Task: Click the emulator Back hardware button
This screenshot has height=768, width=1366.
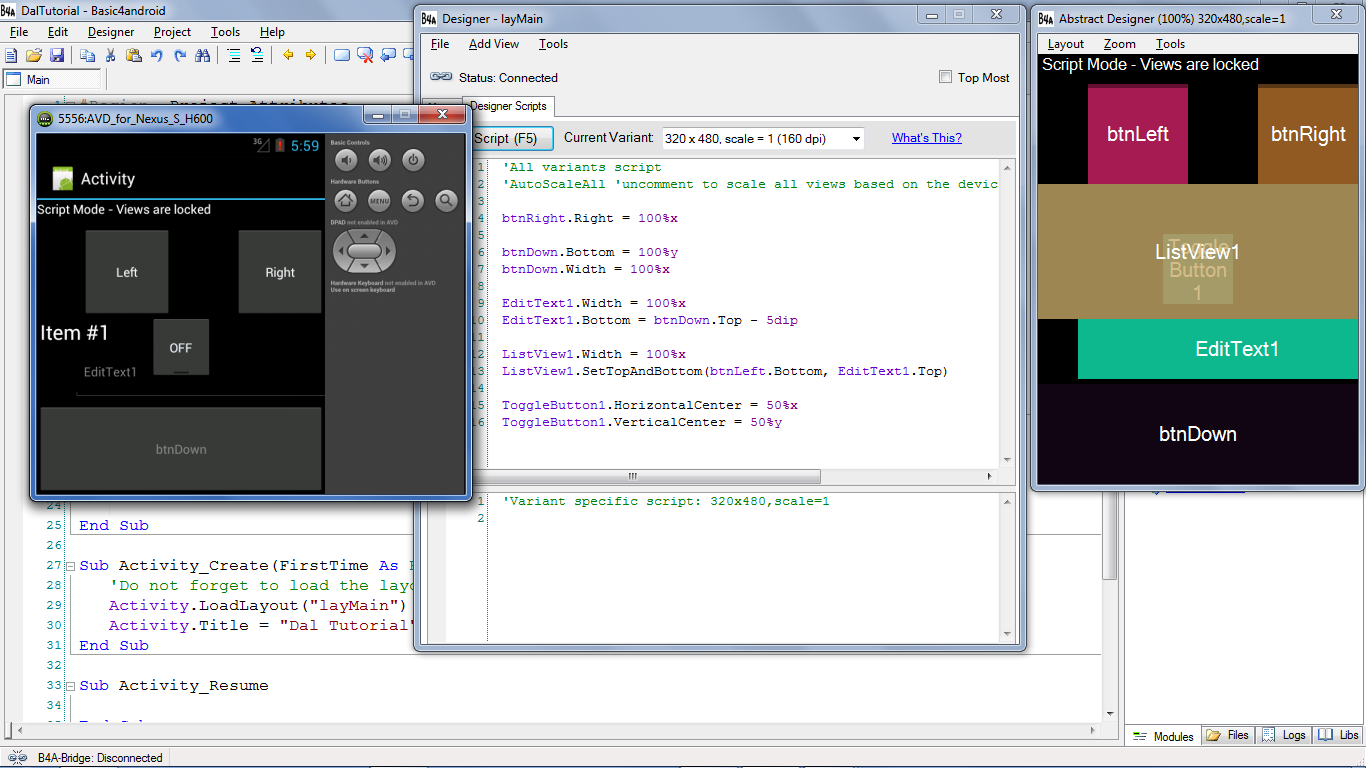Action: pyautogui.click(x=413, y=200)
